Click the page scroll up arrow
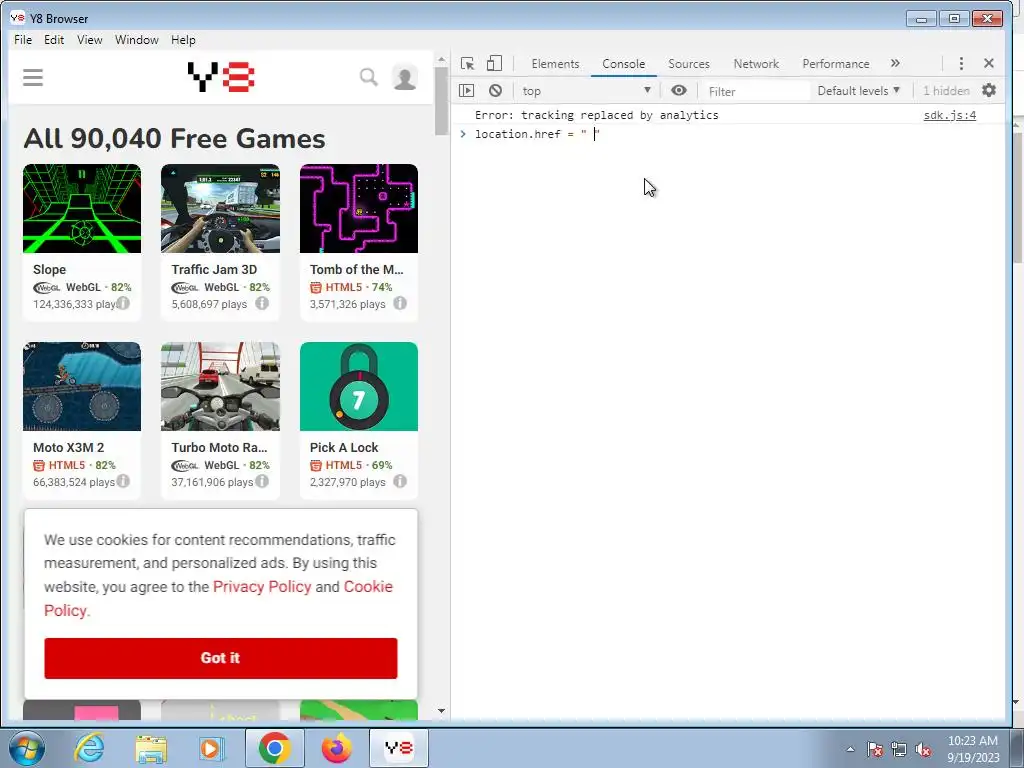Viewport: 1024px width, 768px height. pyautogui.click(x=441, y=59)
